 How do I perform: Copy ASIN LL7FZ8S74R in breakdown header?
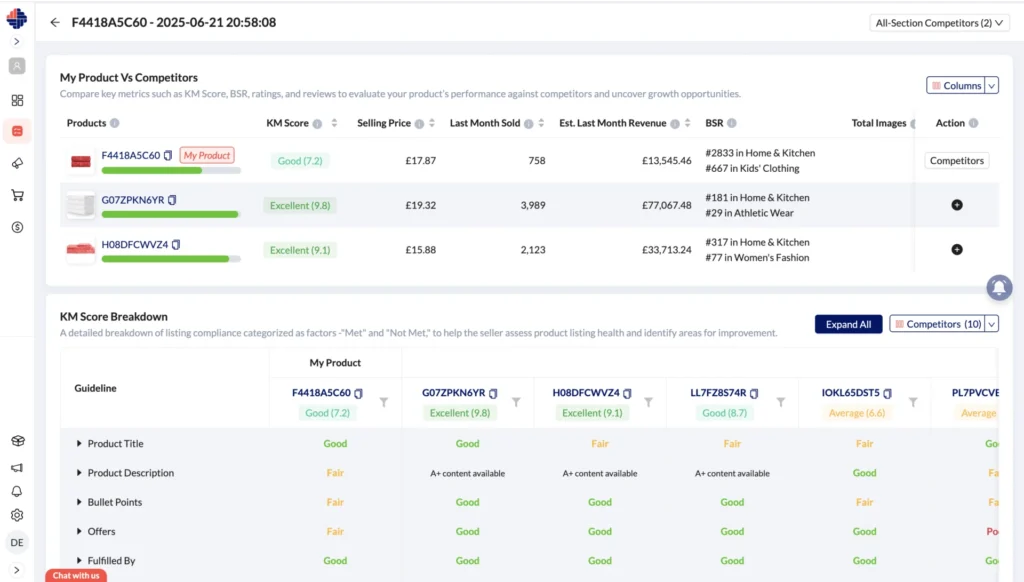[754, 393]
